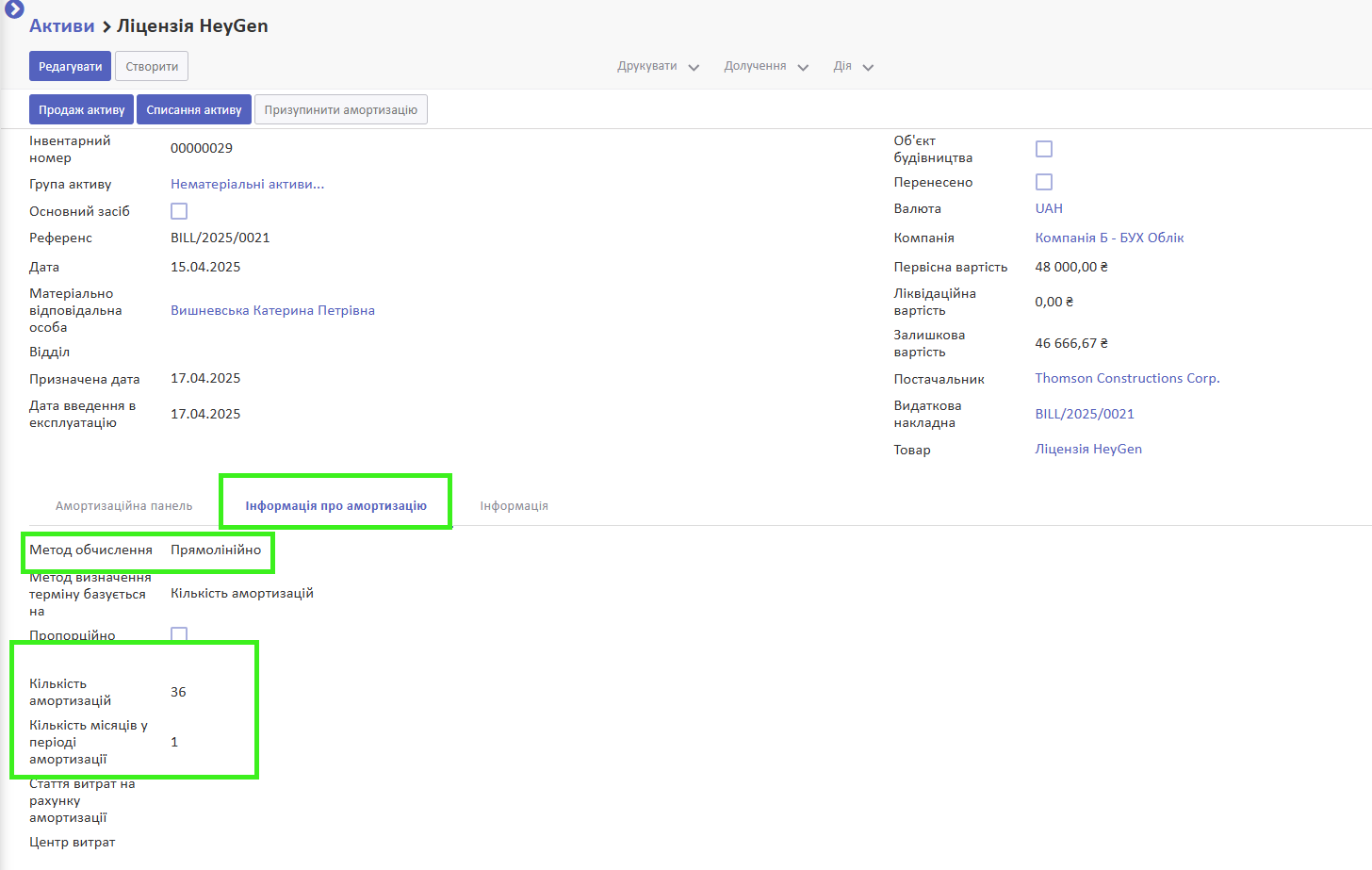Select the 48 000,00 ₴ initial value
The height and width of the screenshot is (870, 1372).
pos(1071,268)
